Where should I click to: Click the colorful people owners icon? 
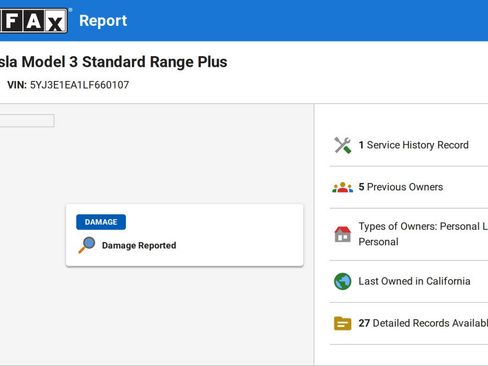pyautogui.click(x=343, y=187)
